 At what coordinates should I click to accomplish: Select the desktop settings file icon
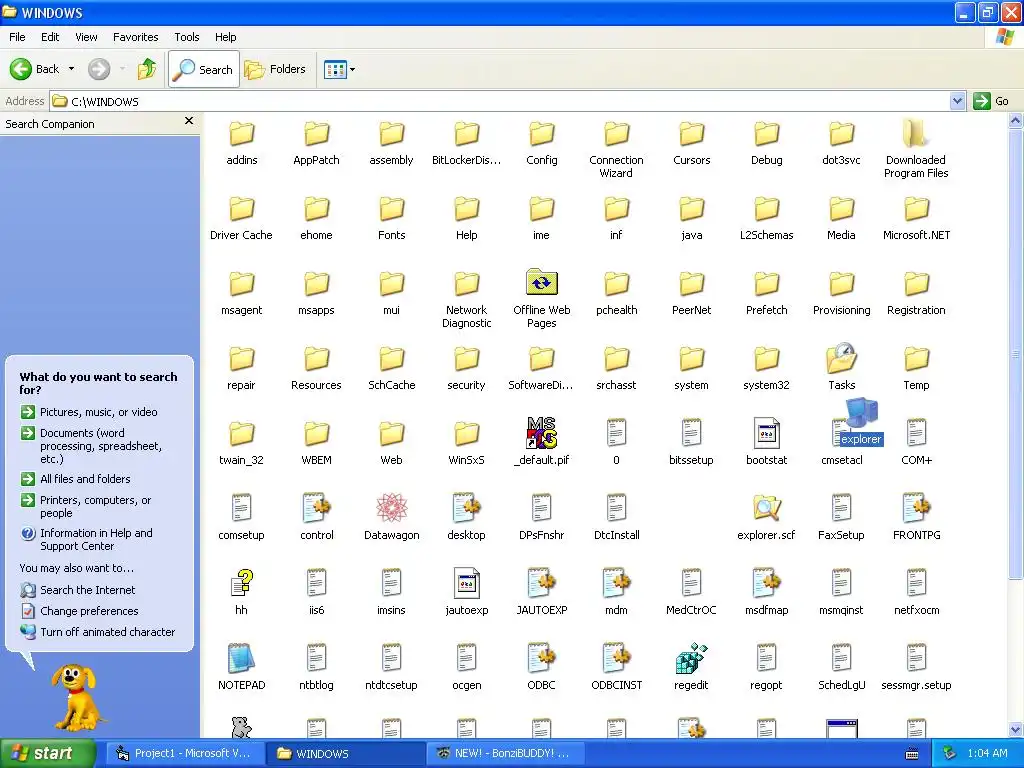point(466,508)
